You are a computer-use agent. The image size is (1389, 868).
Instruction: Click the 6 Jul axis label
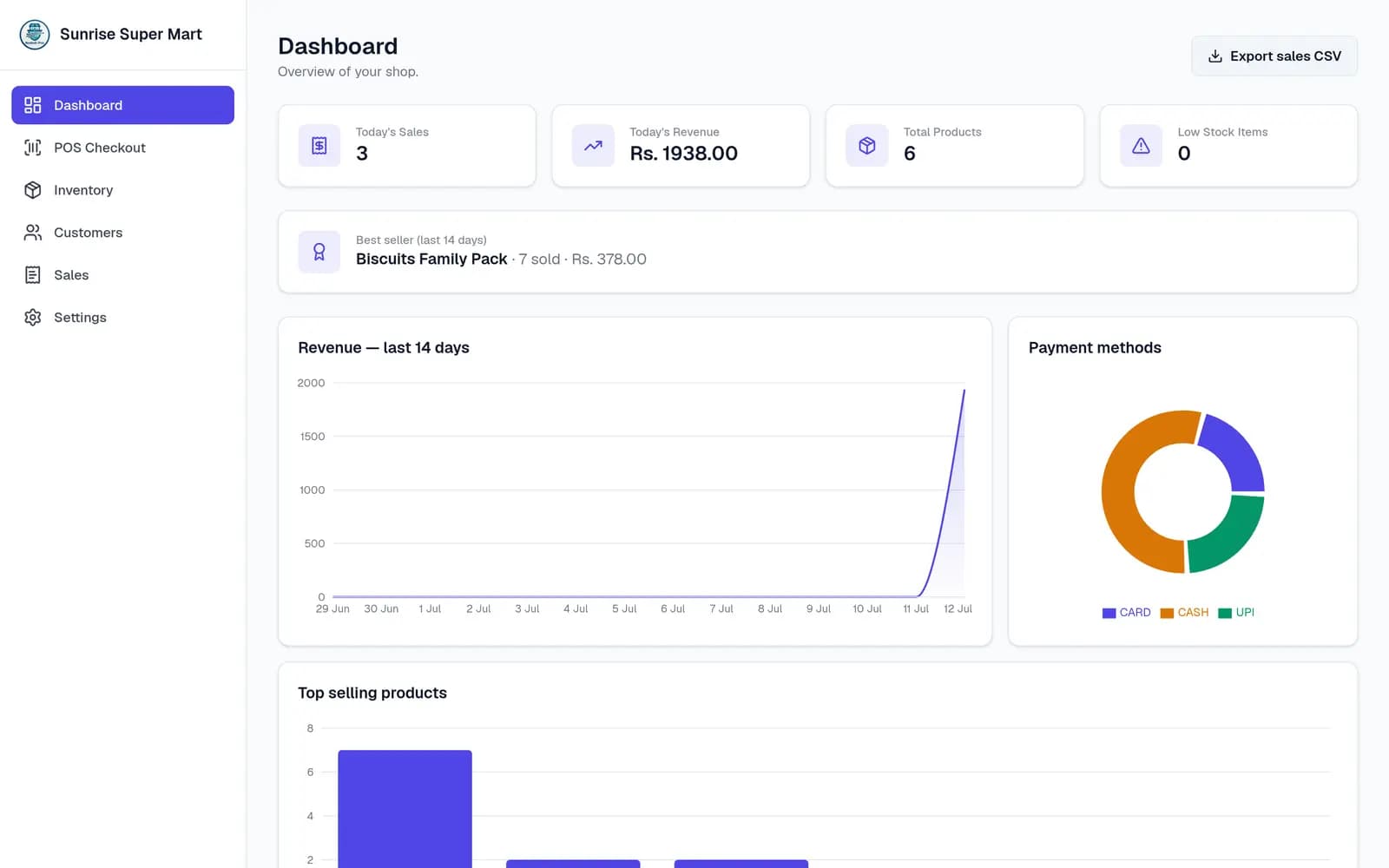(673, 609)
